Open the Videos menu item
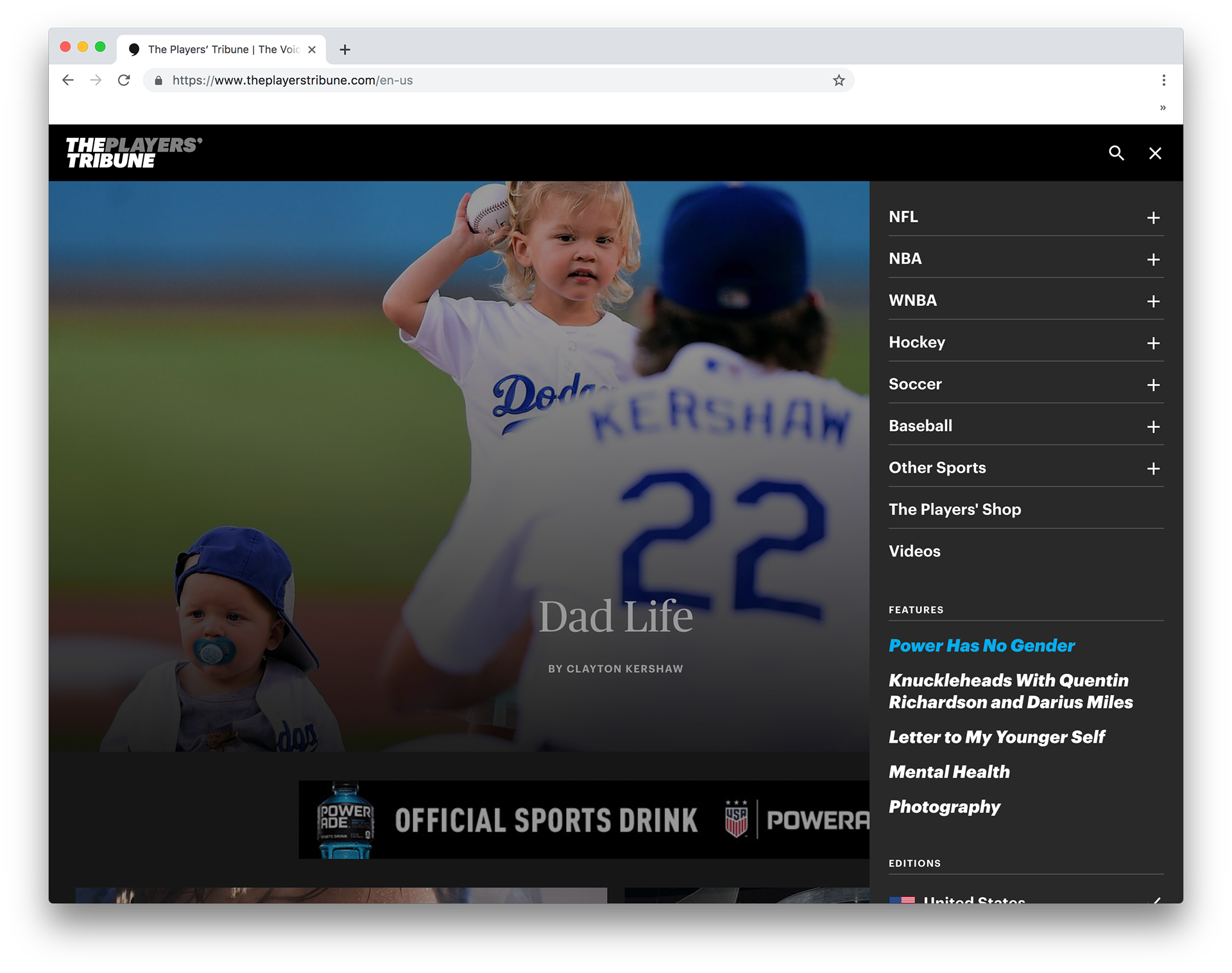1232x973 pixels. 914,551
